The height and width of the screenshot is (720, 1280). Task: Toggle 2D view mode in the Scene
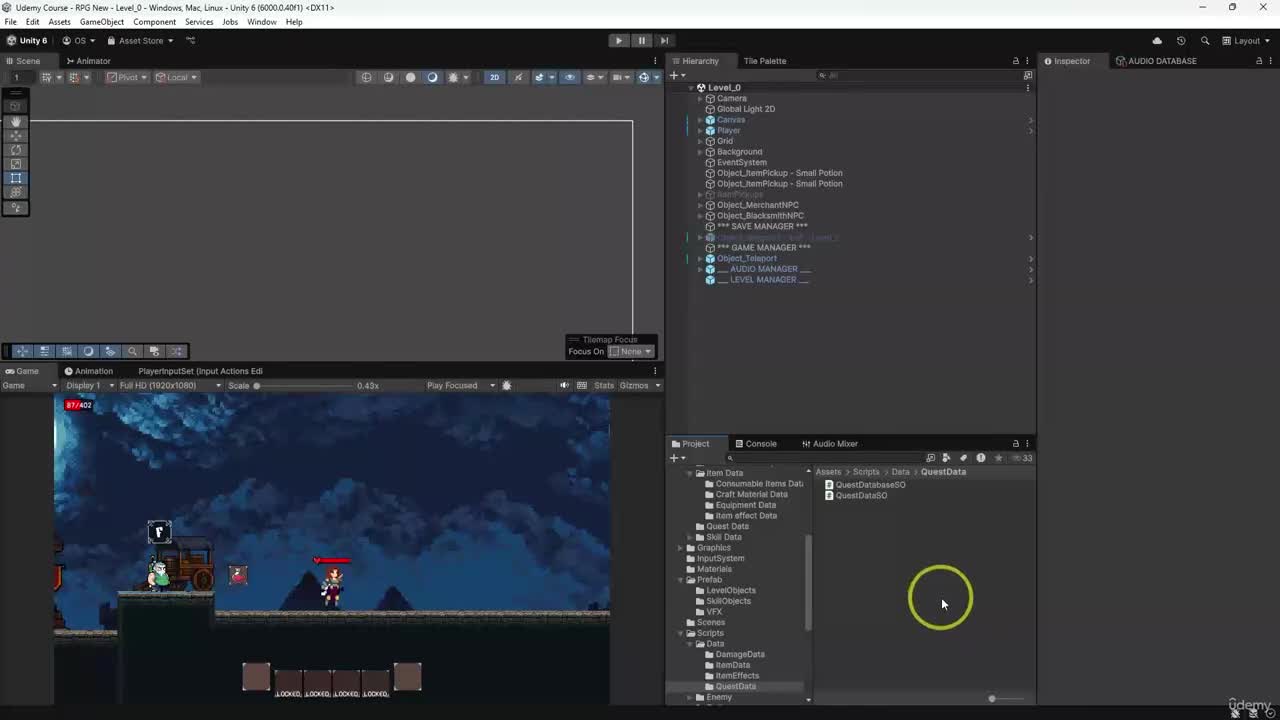coord(494,77)
